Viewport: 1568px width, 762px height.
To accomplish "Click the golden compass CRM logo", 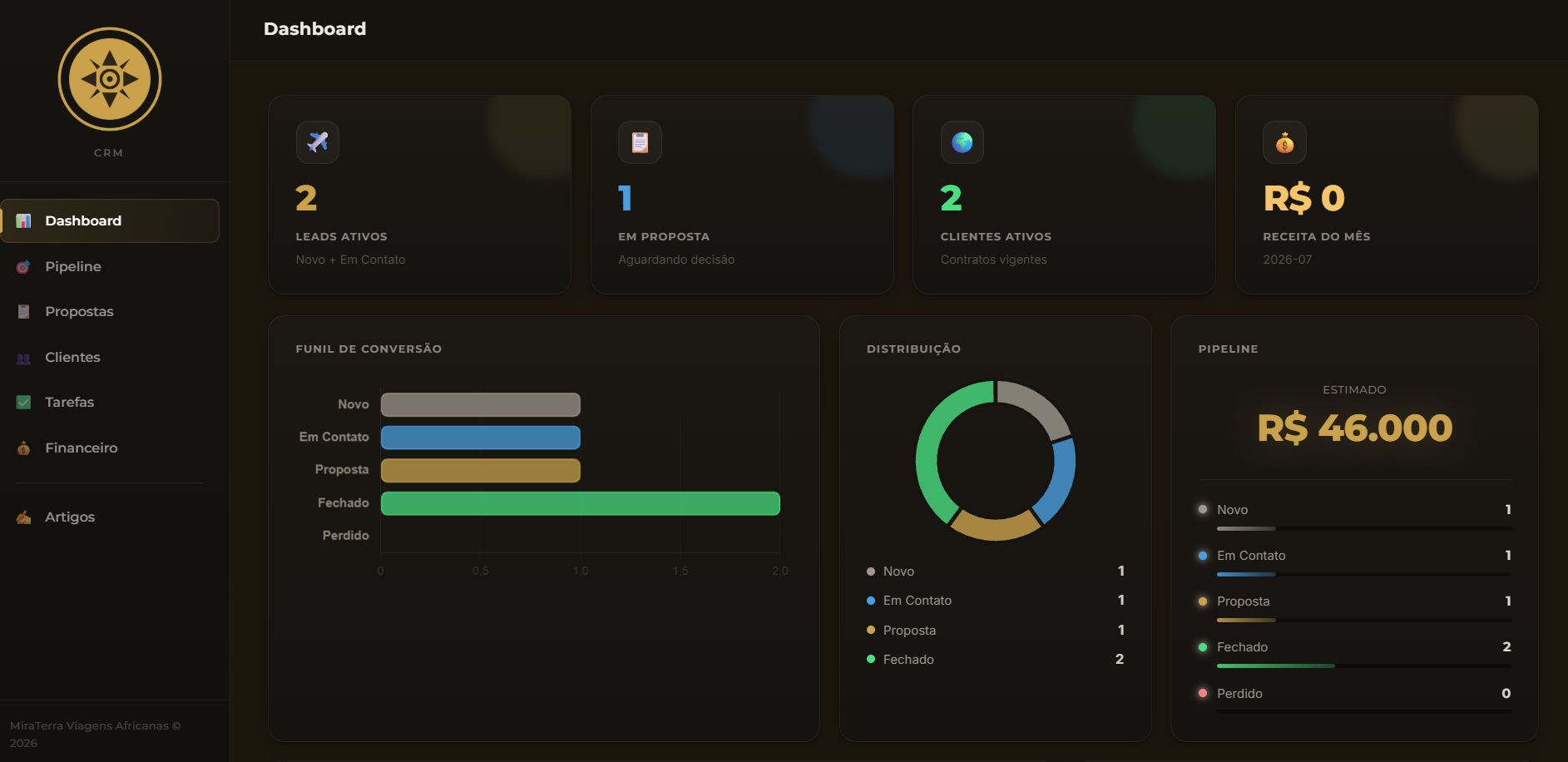I will click(110, 79).
